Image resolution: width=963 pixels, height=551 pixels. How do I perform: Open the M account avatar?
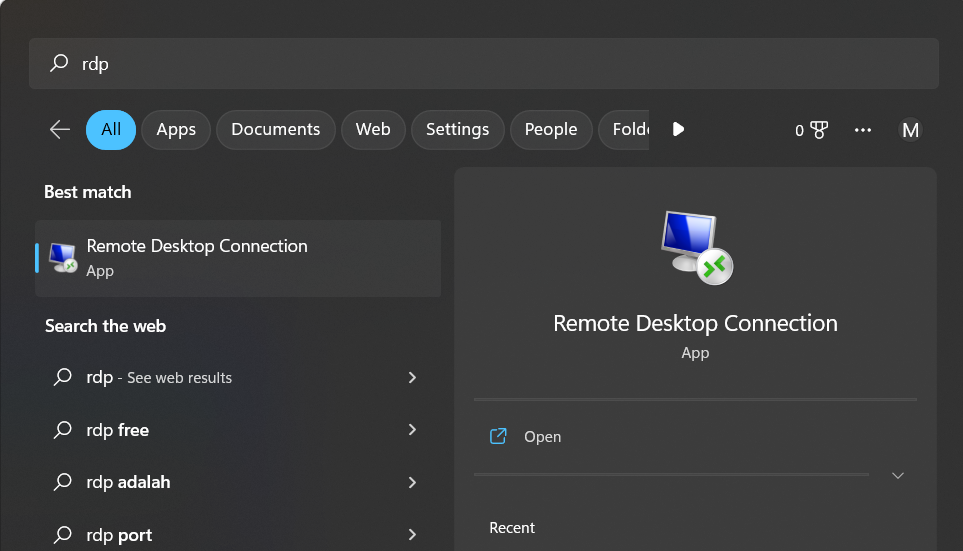point(910,130)
